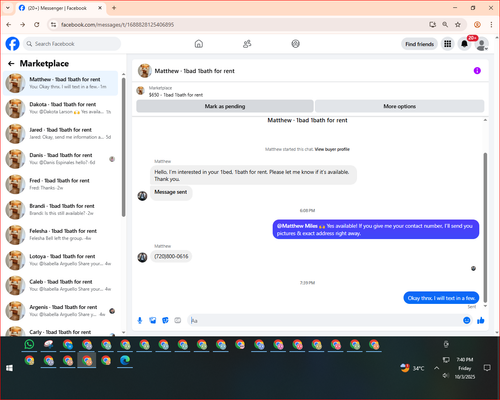Open the Windows Start menu

pos(9,368)
